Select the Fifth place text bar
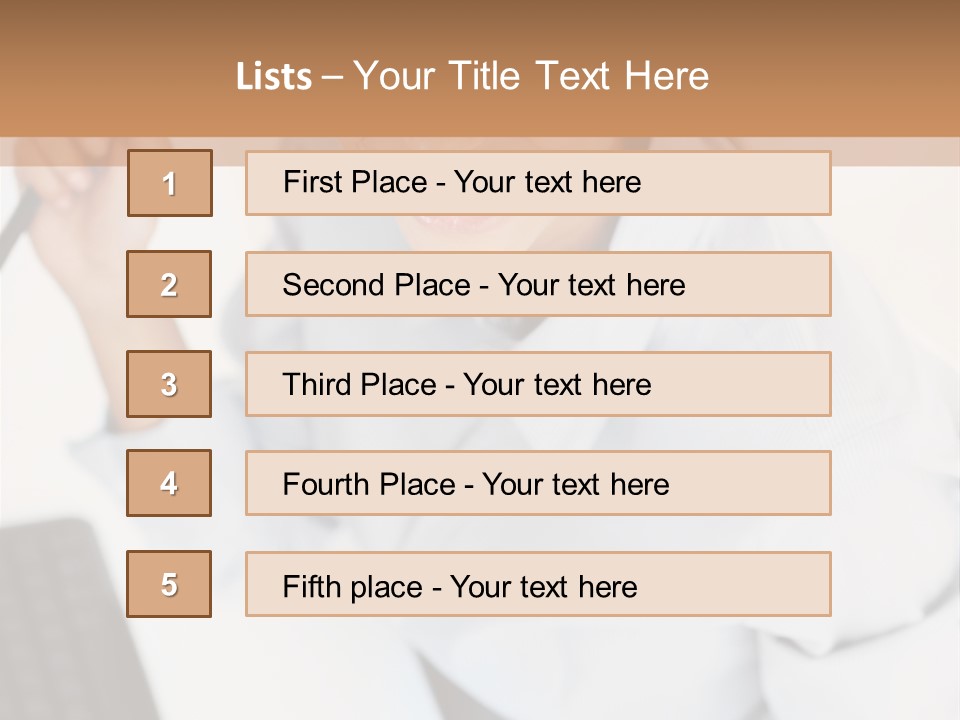This screenshot has width=960, height=720. click(x=538, y=584)
